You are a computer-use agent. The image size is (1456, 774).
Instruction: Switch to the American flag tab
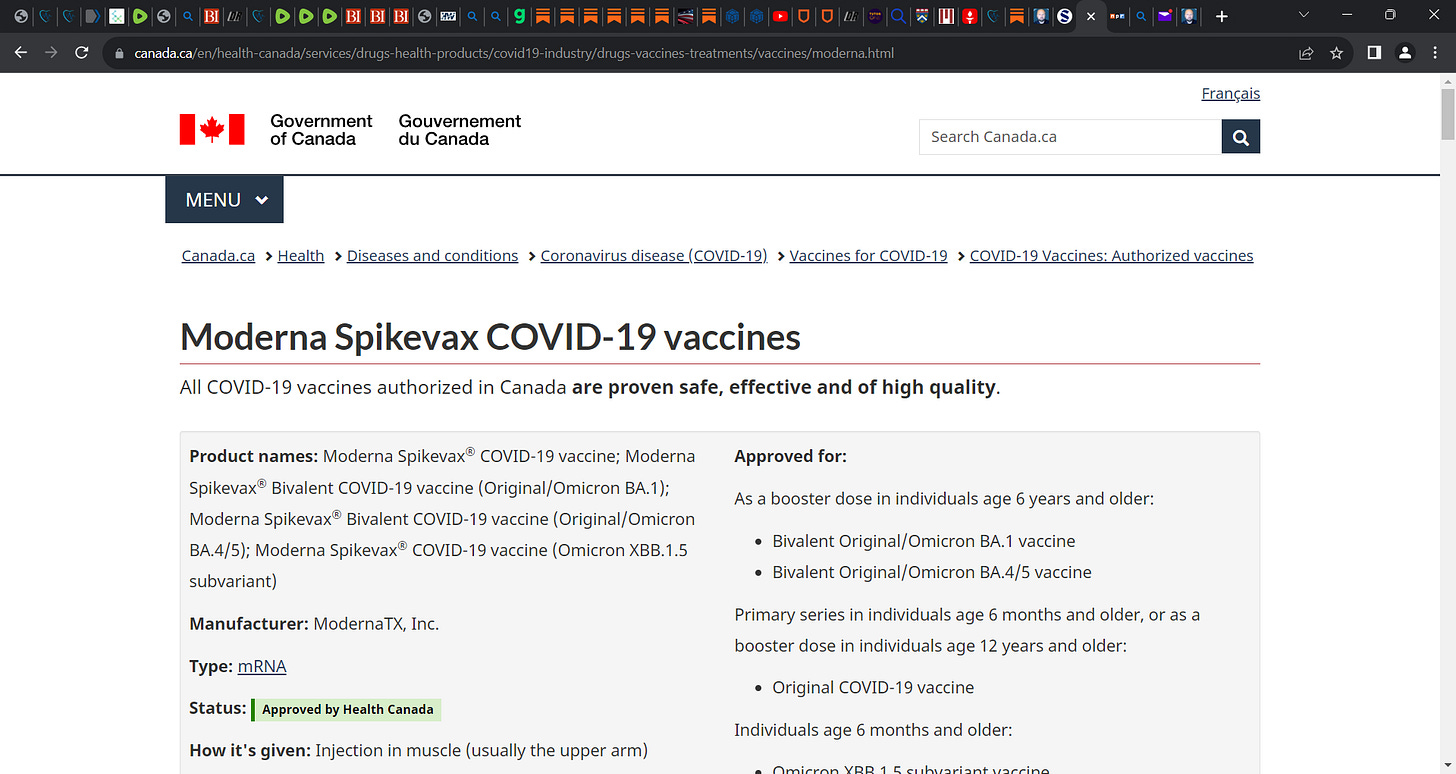(x=685, y=17)
